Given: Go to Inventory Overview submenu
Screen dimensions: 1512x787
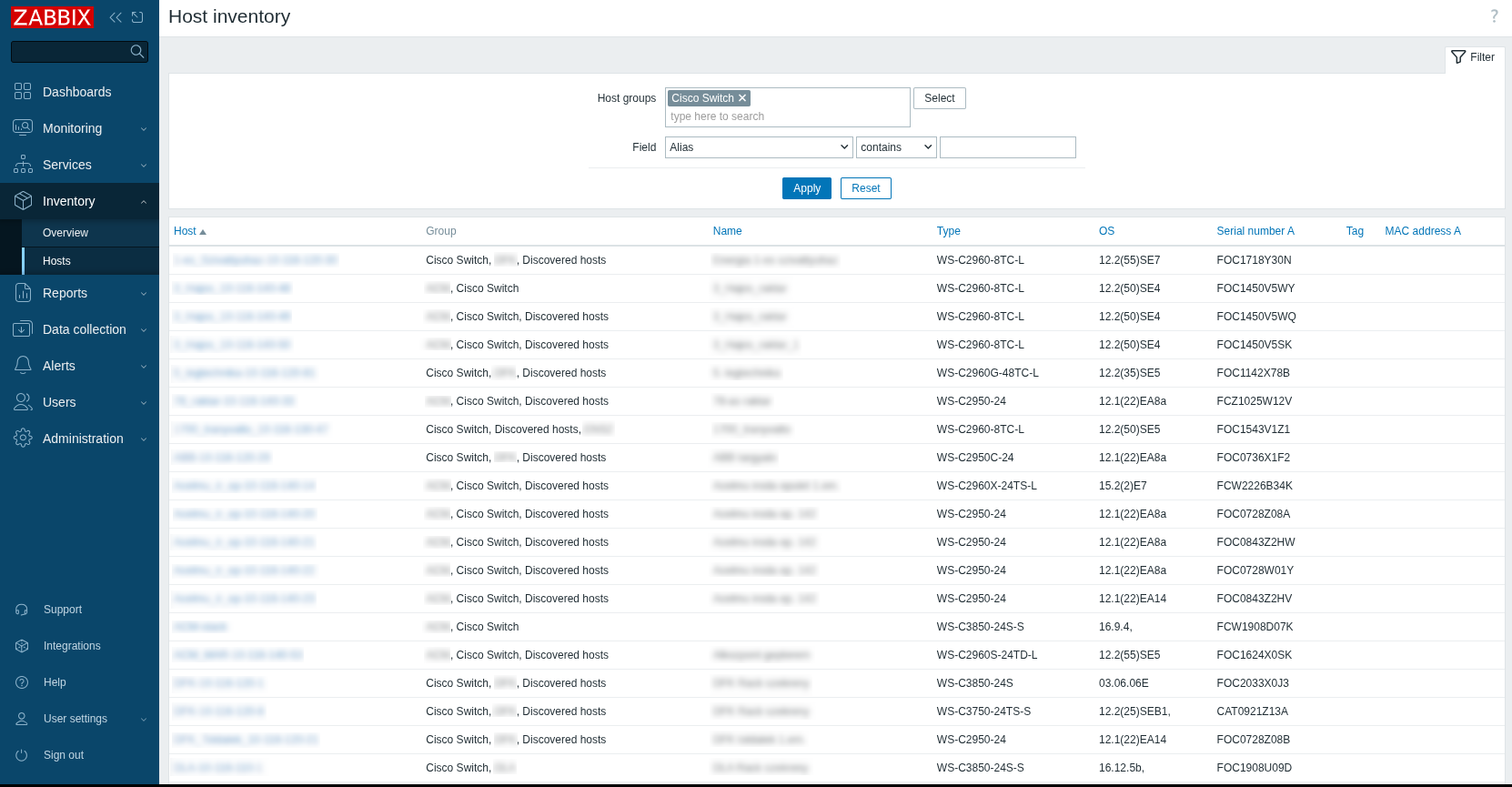Looking at the screenshot, I should (66, 233).
